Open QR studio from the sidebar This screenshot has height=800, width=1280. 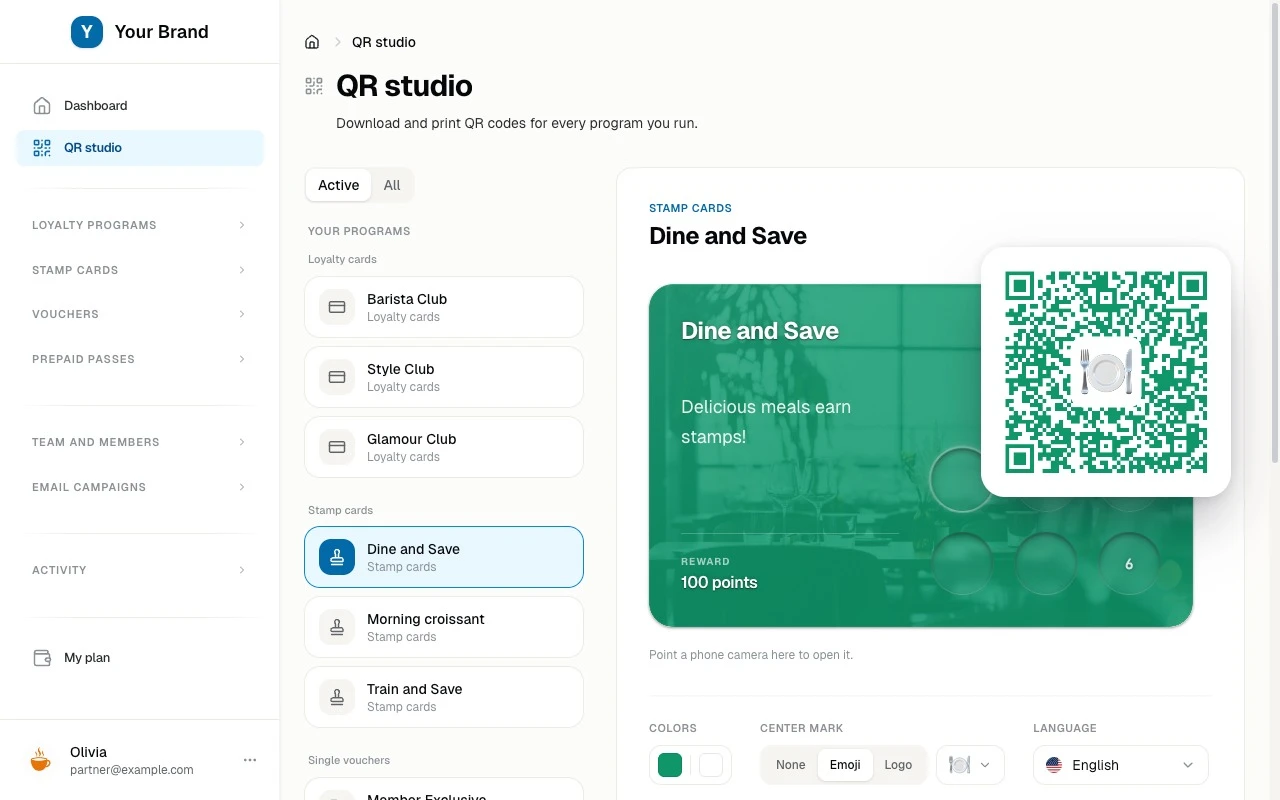(140, 148)
